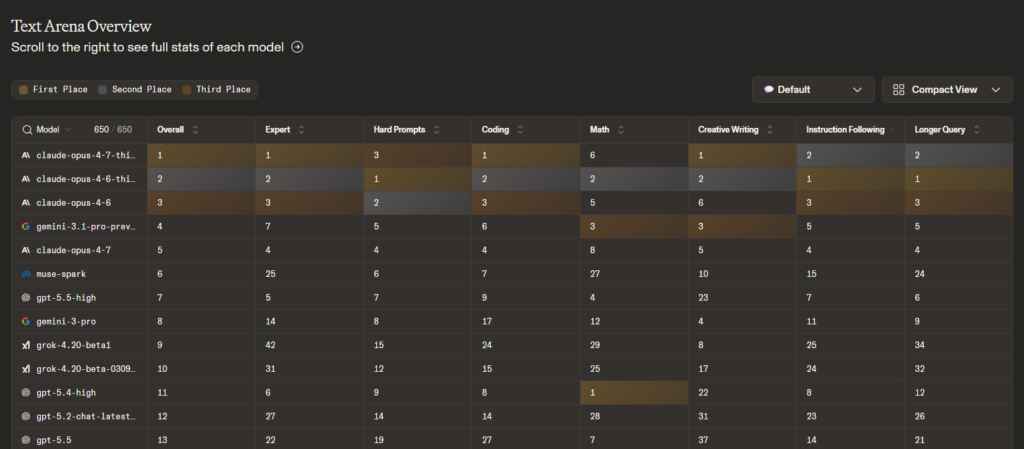The height and width of the screenshot is (449, 1024).
Task: Sort by Coding column arrows
Action: (x=520, y=130)
